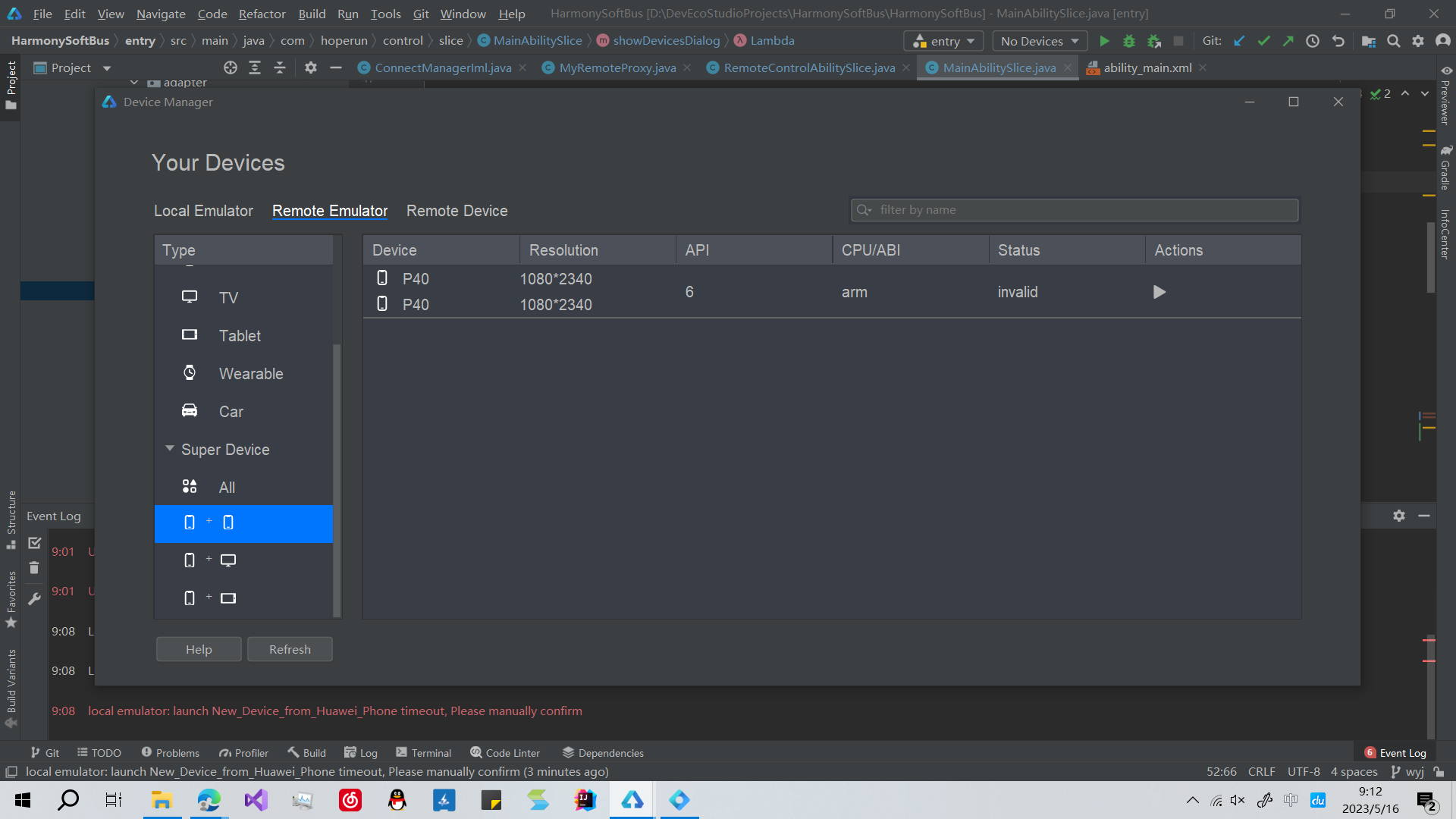The height and width of the screenshot is (819, 1456).
Task: Click the Run entry button
Action: [1104, 41]
